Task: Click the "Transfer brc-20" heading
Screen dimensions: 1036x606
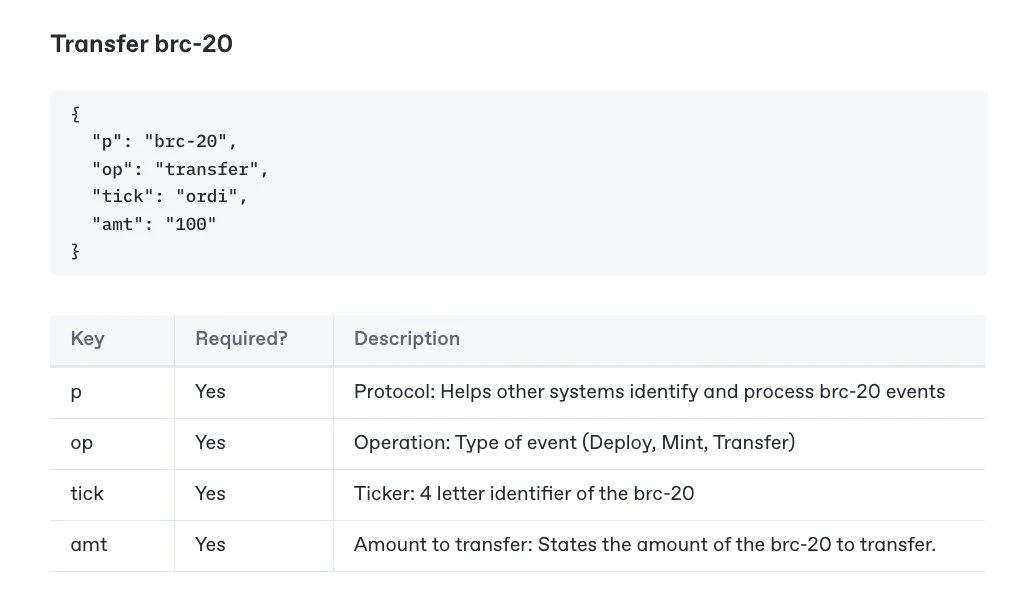Action: (x=141, y=45)
